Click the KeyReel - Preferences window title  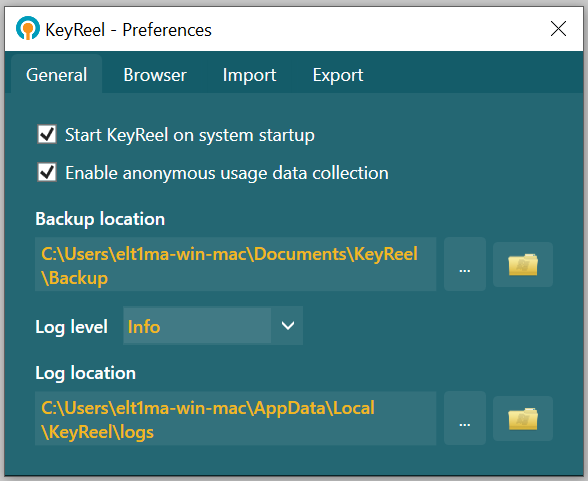pos(128,30)
